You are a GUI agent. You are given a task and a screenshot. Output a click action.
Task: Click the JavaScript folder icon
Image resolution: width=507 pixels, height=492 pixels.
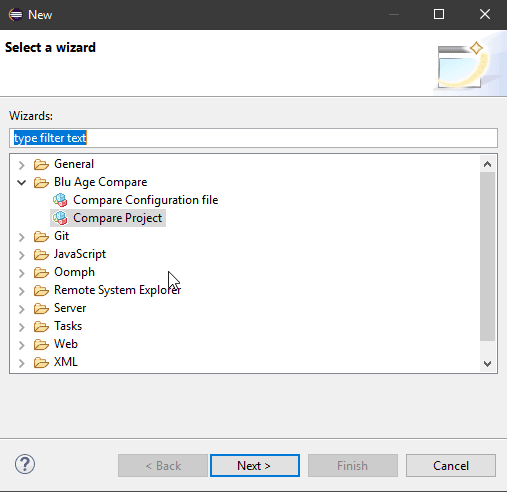click(x=41, y=254)
